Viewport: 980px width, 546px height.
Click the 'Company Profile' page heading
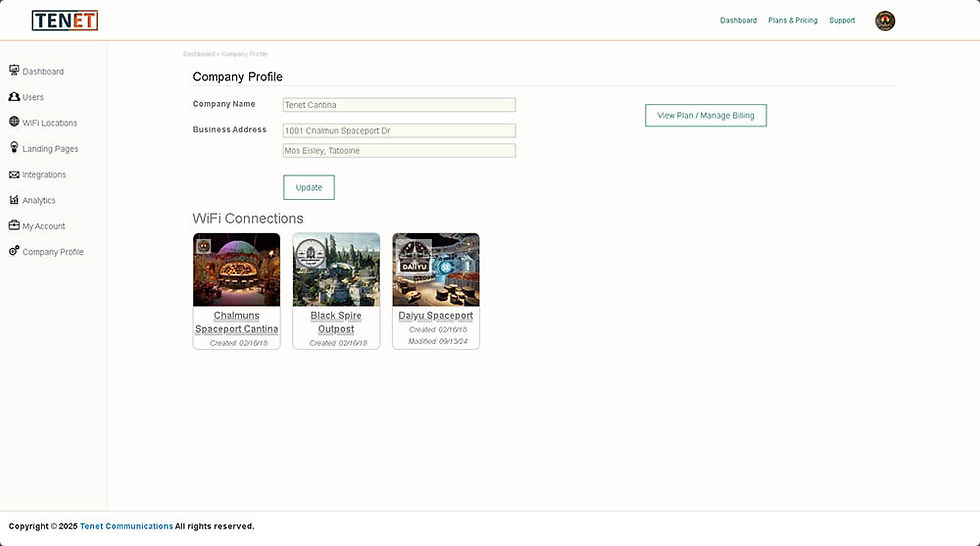[238, 77]
